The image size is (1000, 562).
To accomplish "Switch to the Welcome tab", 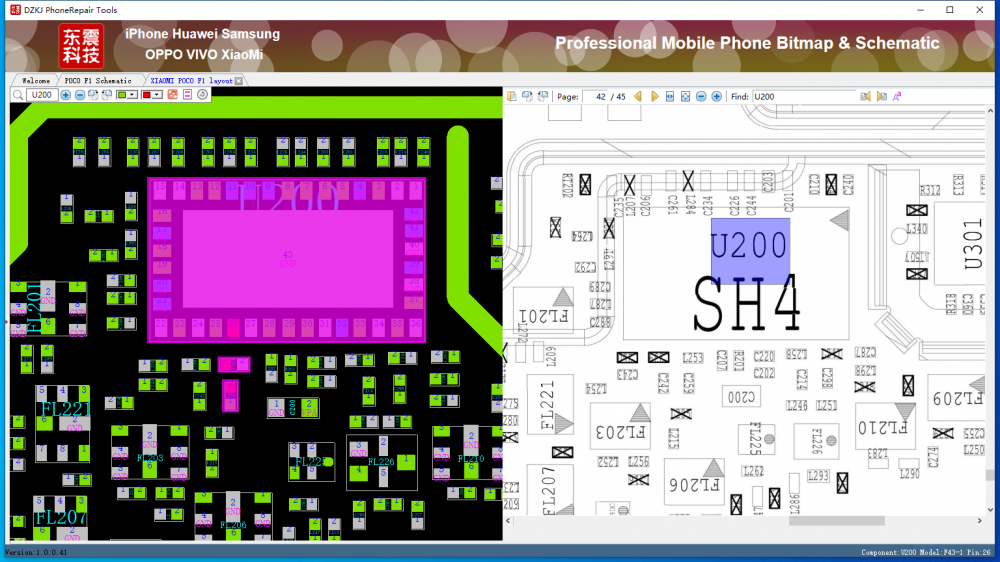I will point(35,80).
